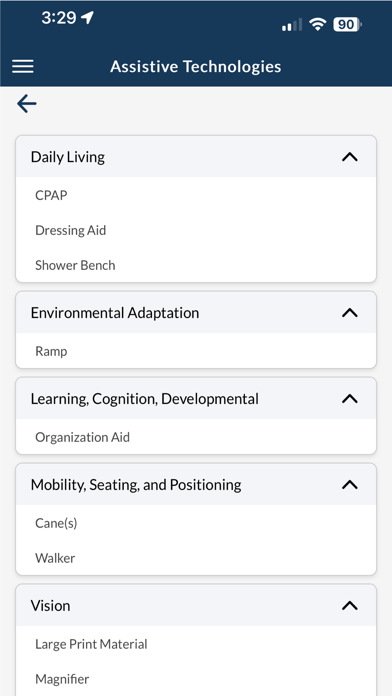Collapse the Vision section chevron
392x696 pixels.
[350, 605]
